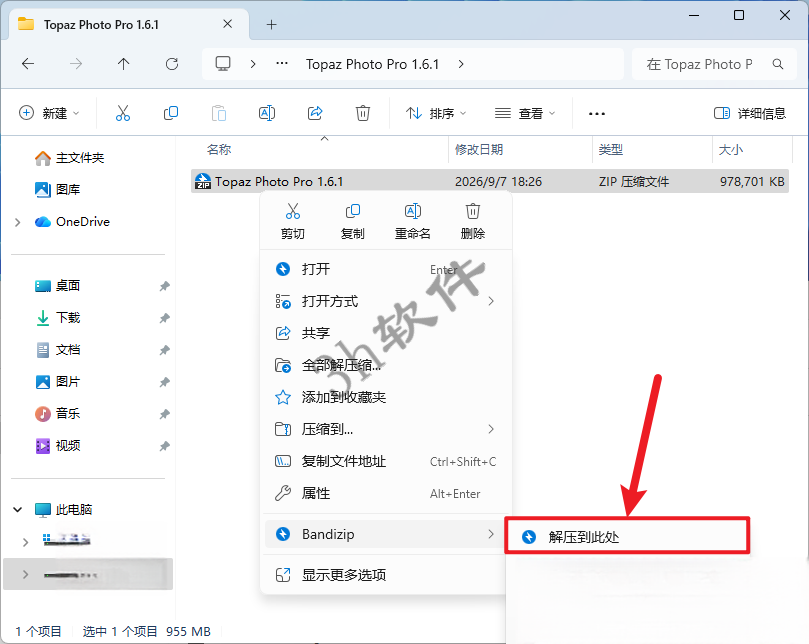
Task: Click 共享 in the context menu
Action: click(386, 333)
